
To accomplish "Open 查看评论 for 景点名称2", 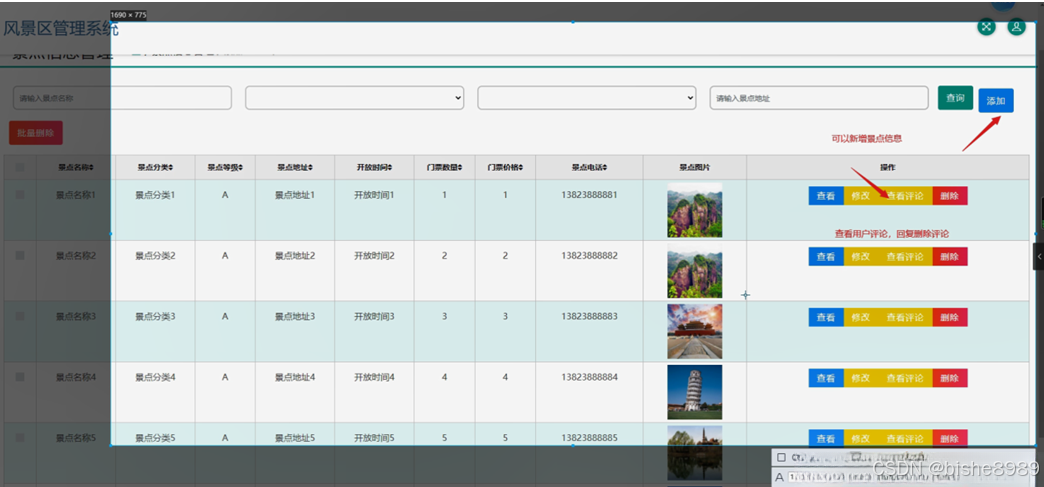I will (x=905, y=256).
